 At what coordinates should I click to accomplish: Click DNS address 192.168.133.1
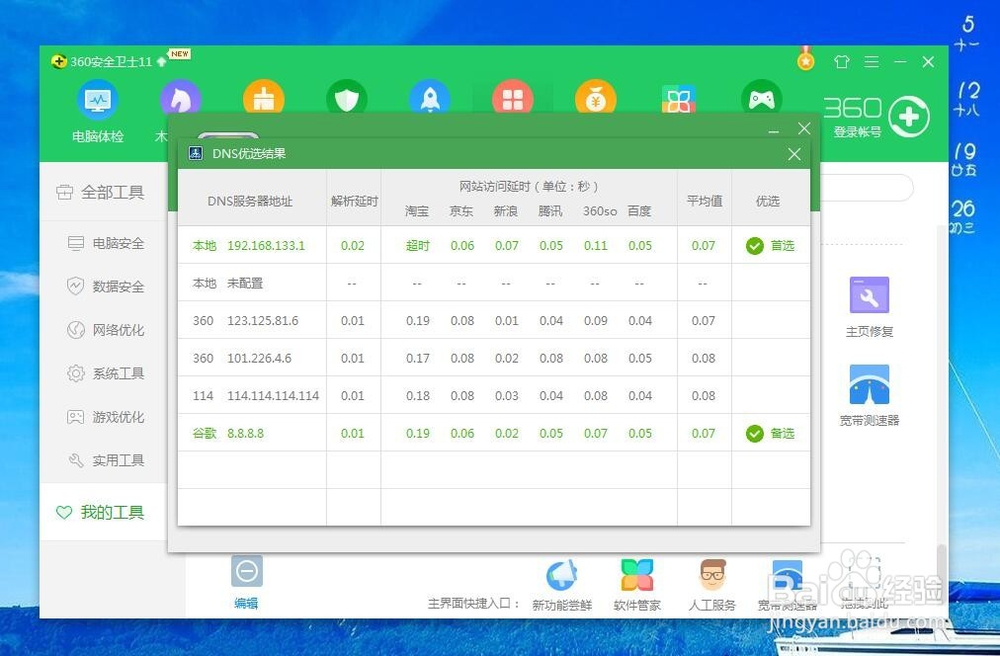266,245
